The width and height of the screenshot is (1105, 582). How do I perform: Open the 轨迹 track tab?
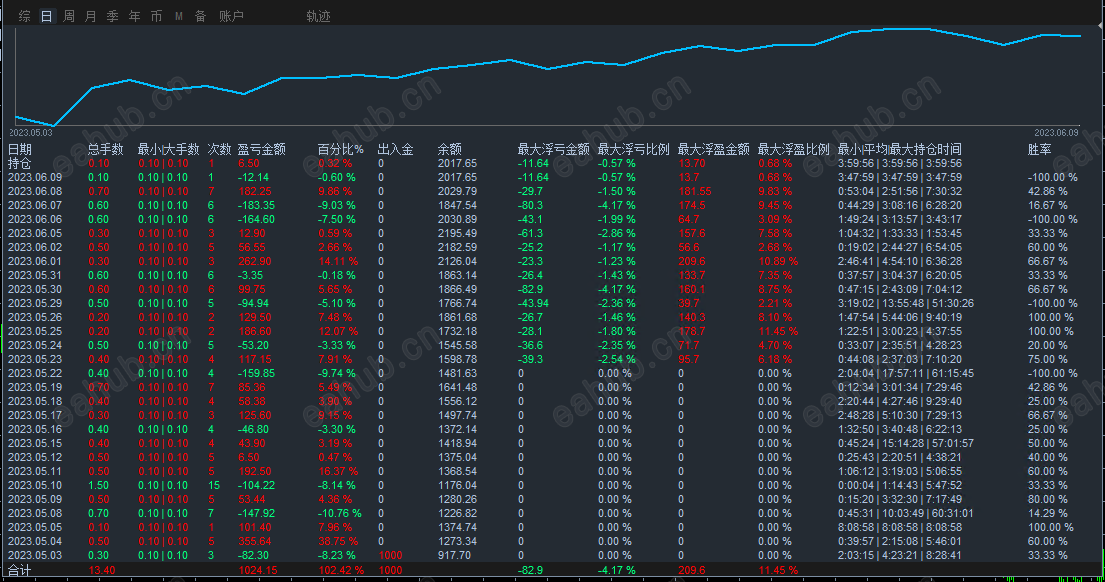[x=319, y=16]
